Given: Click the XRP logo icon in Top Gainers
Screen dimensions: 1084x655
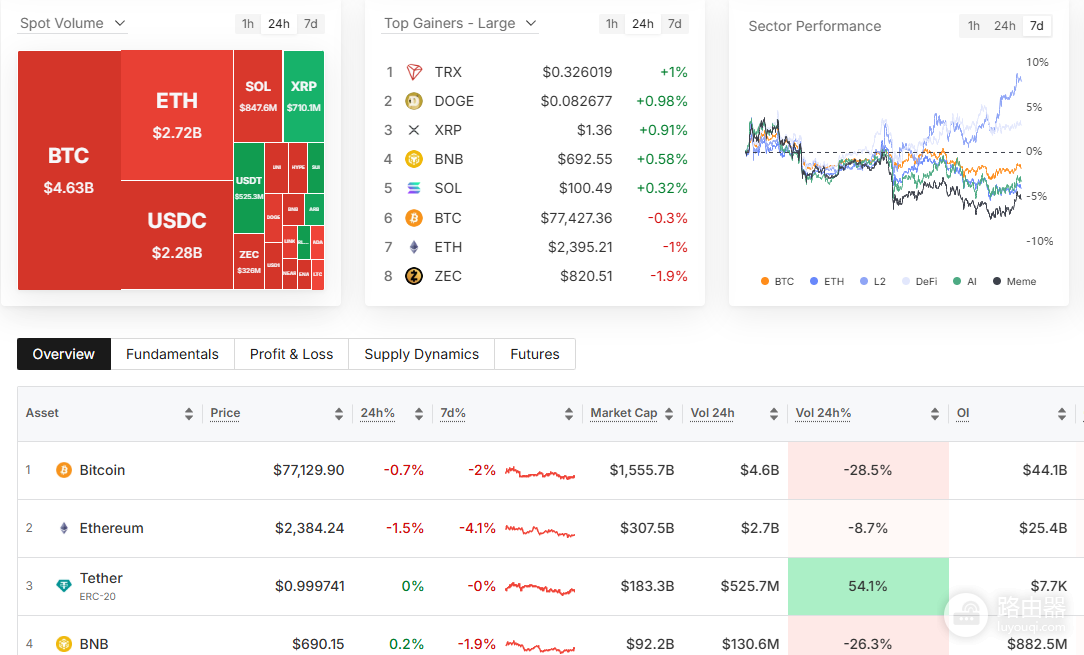Looking at the screenshot, I should point(414,130).
